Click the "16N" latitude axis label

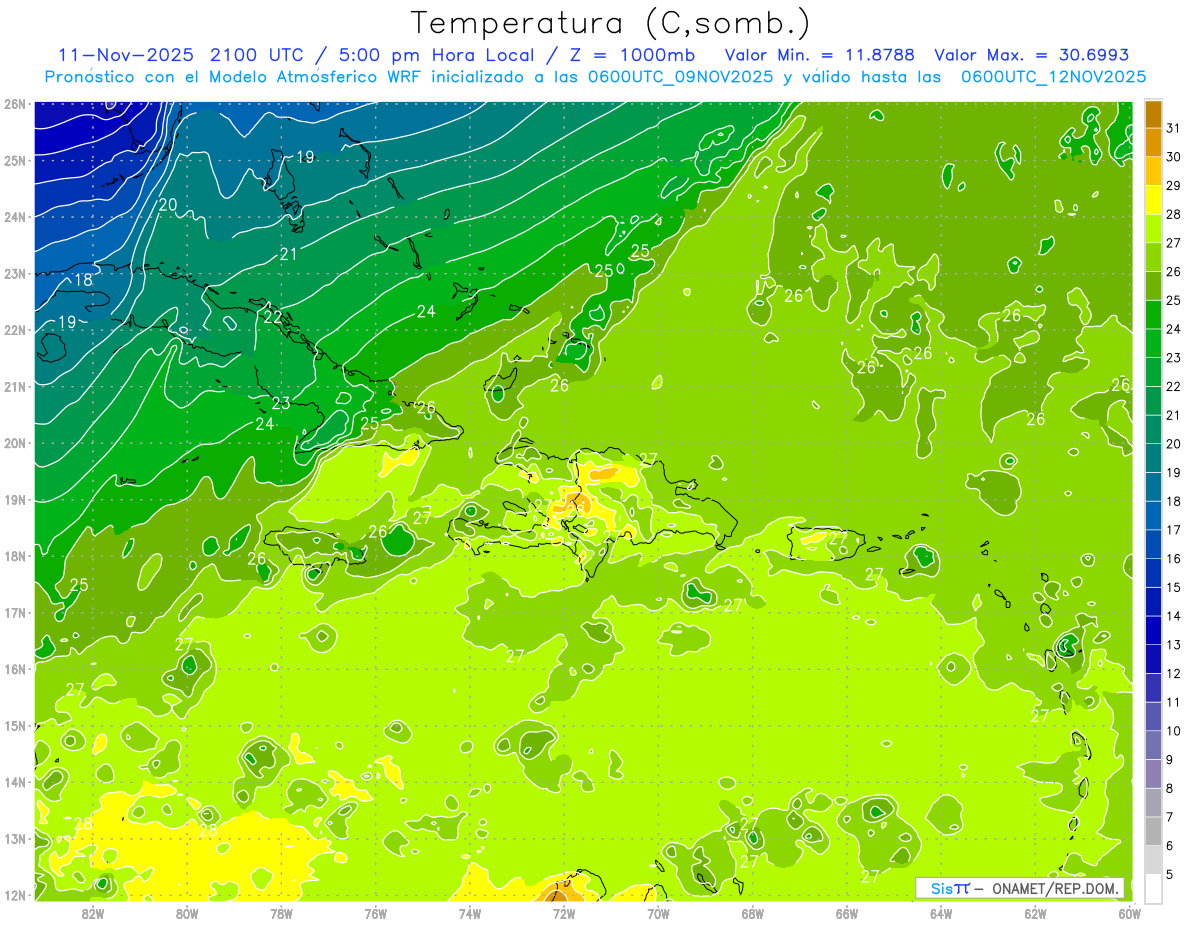coord(15,669)
